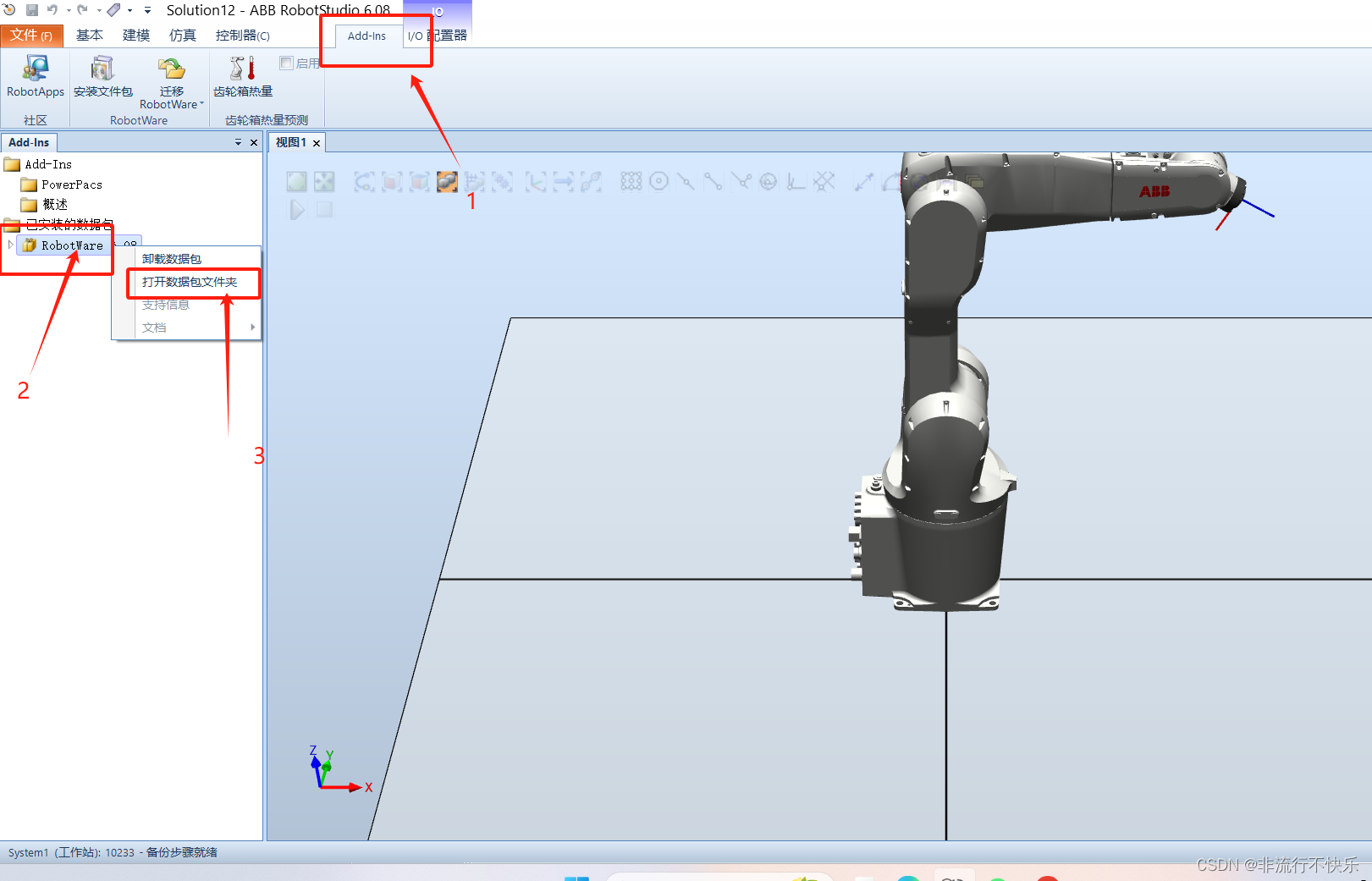Enable Snap Center circle icon
The image size is (1372, 881).
(658, 181)
